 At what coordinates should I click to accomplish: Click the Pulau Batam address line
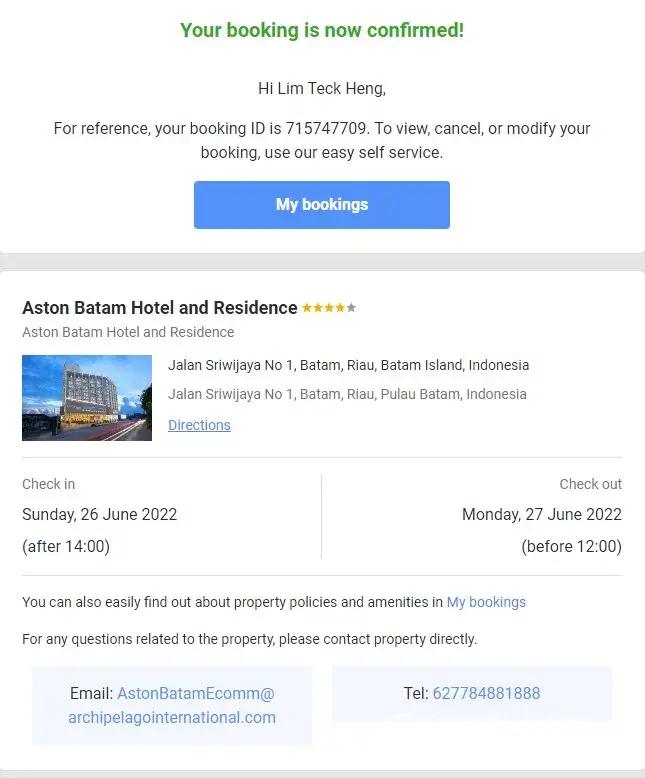[x=347, y=394]
